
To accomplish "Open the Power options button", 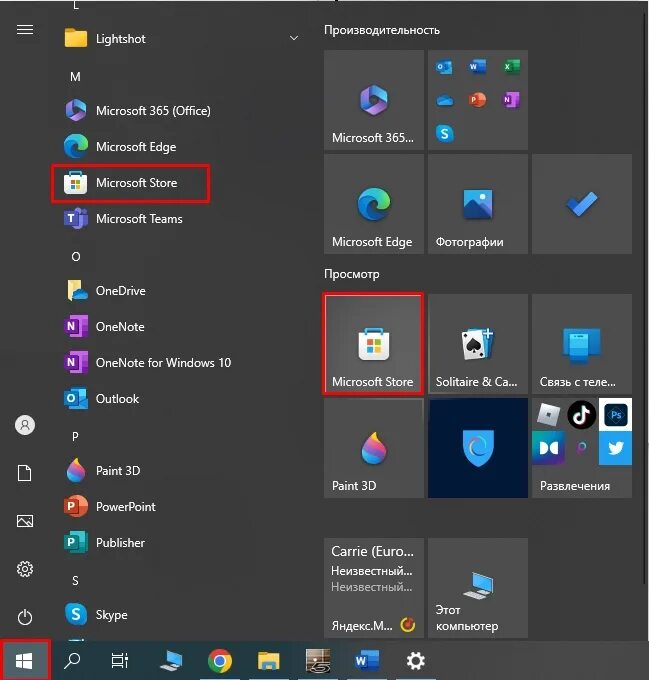I will point(25,617).
